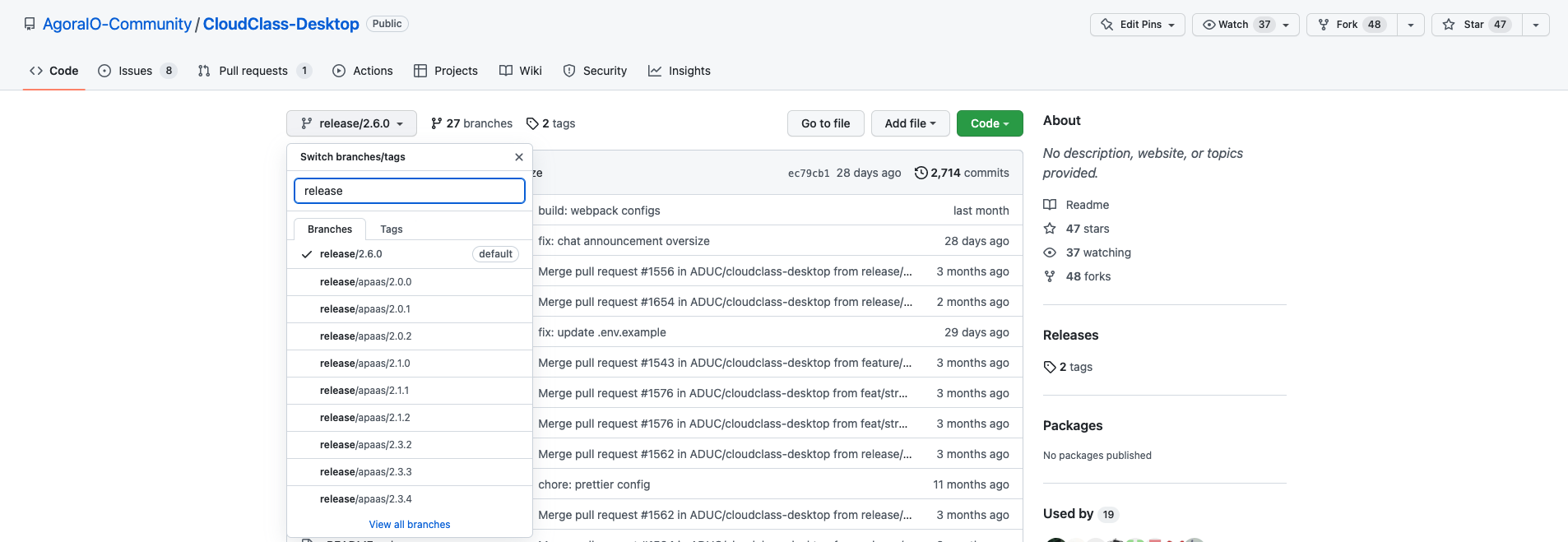
Task: Open the Pull requests tab
Action: tap(253, 71)
